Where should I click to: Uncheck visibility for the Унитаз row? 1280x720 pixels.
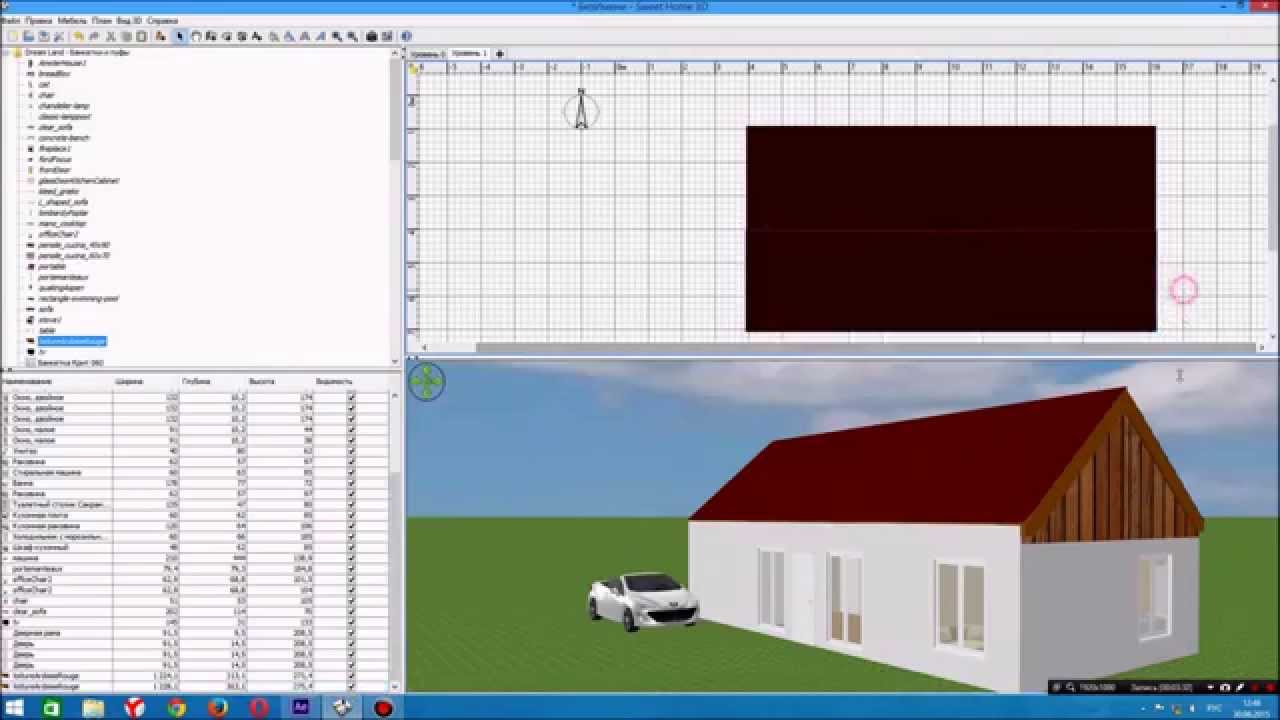pos(351,451)
